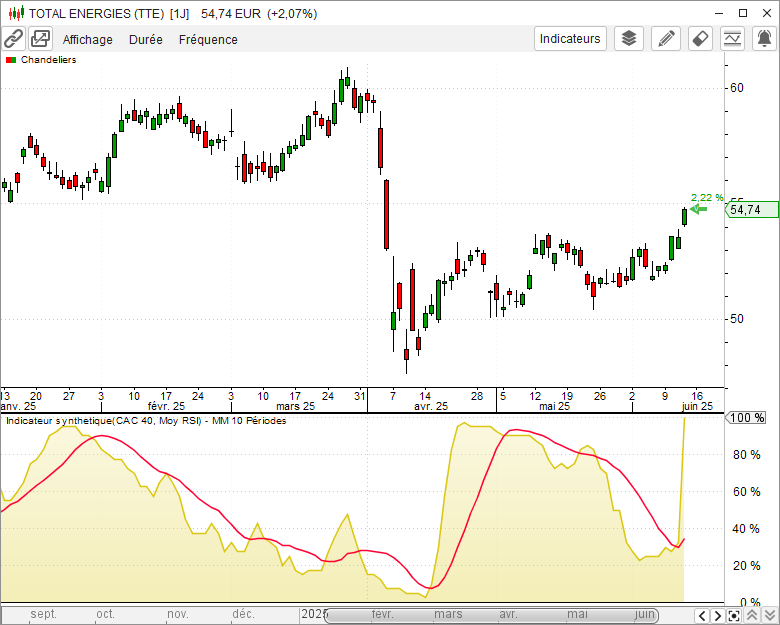Click the detach window icon
780x625 pixels.
[x=40, y=39]
